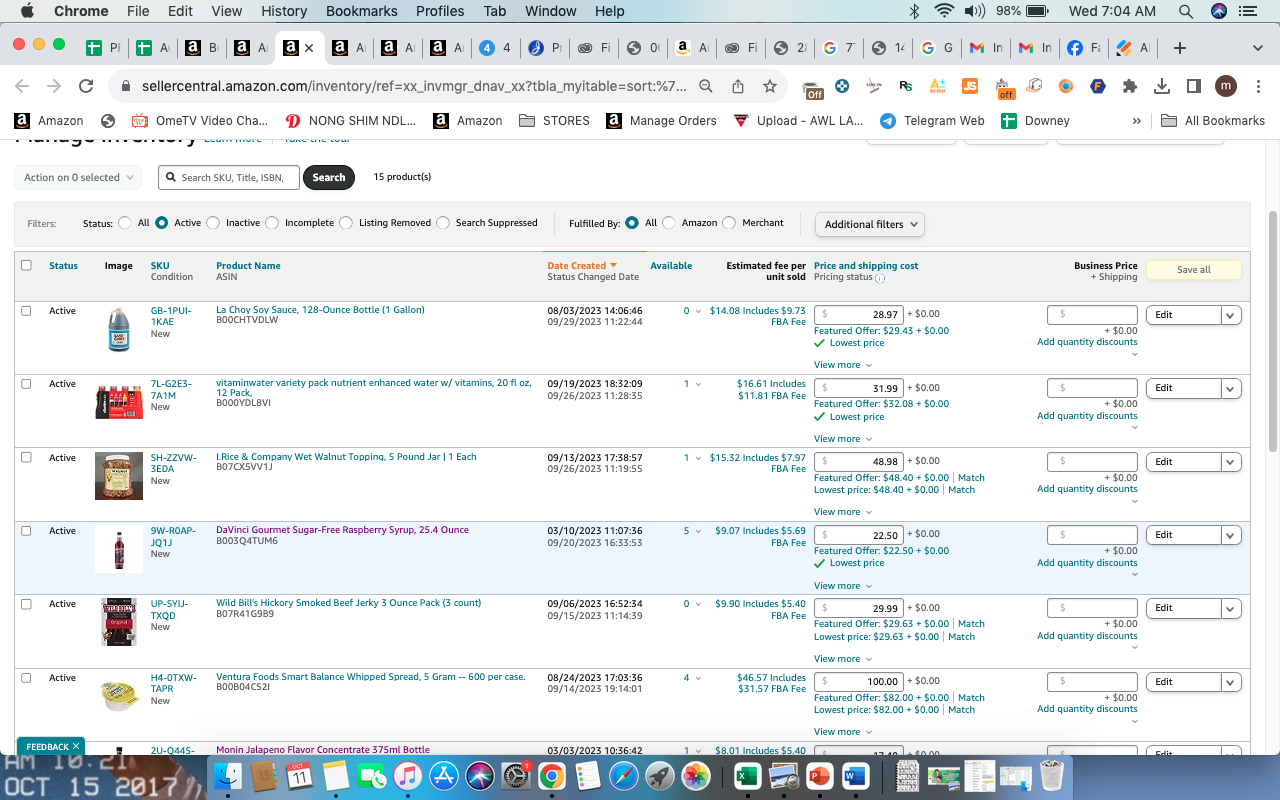Click Save all button
Image resolution: width=1280 pixels, height=800 pixels.
1193,270
